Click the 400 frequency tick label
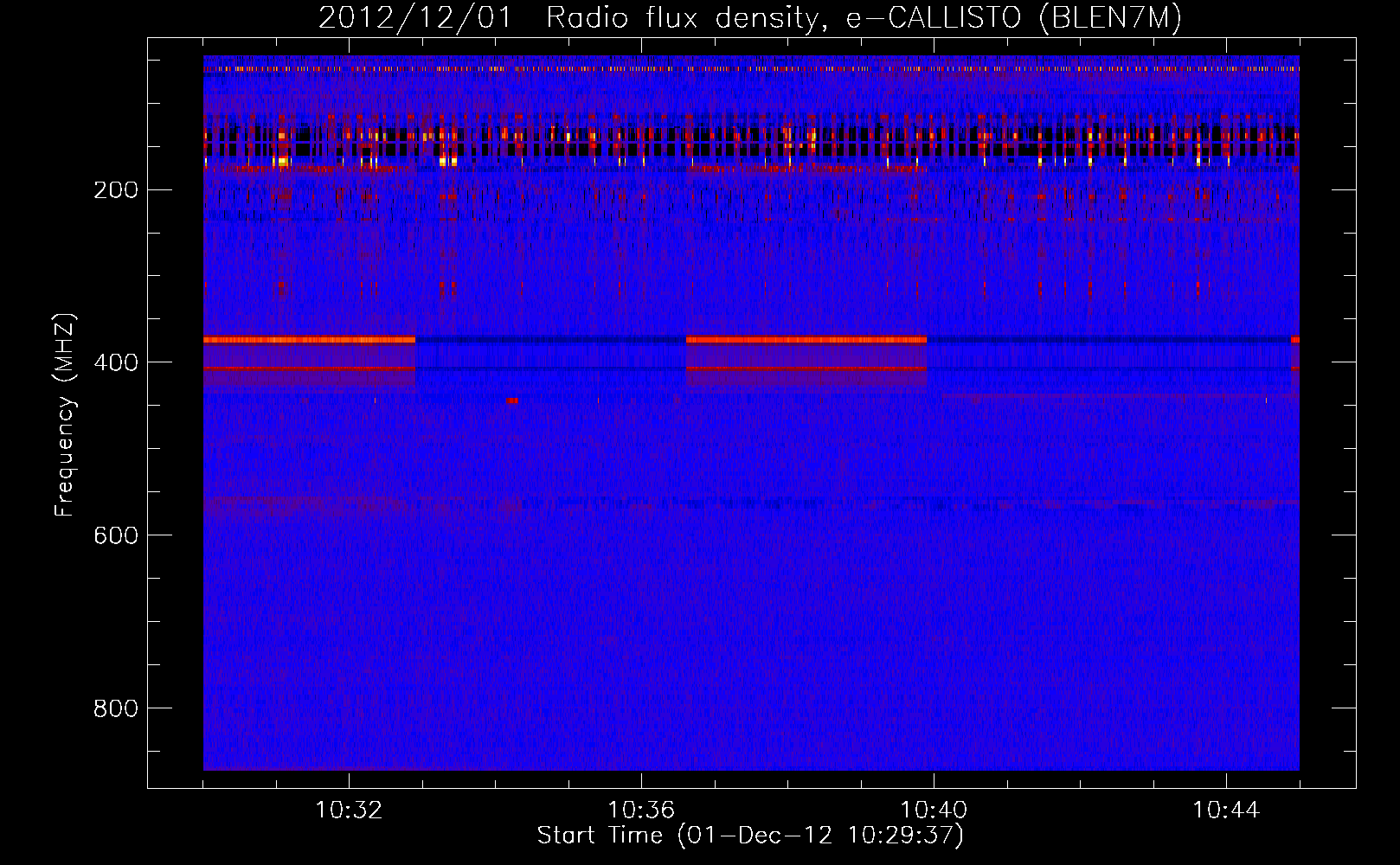The image size is (1400, 865). tap(116, 362)
